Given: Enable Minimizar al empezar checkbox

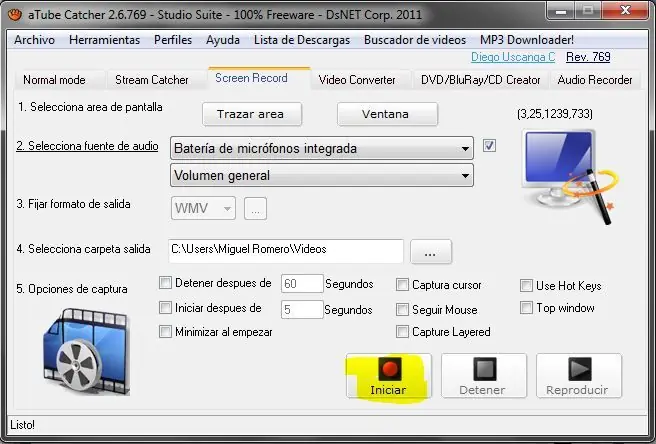Looking at the screenshot, I should (165, 332).
